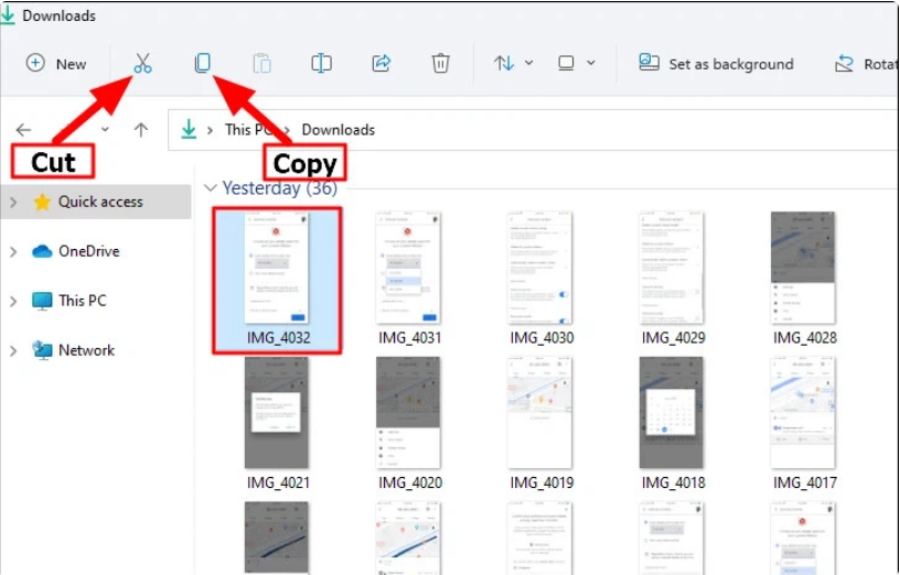
Task: Open recent locations dropdown chevron
Action: pyautogui.click(x=105, y=129)
